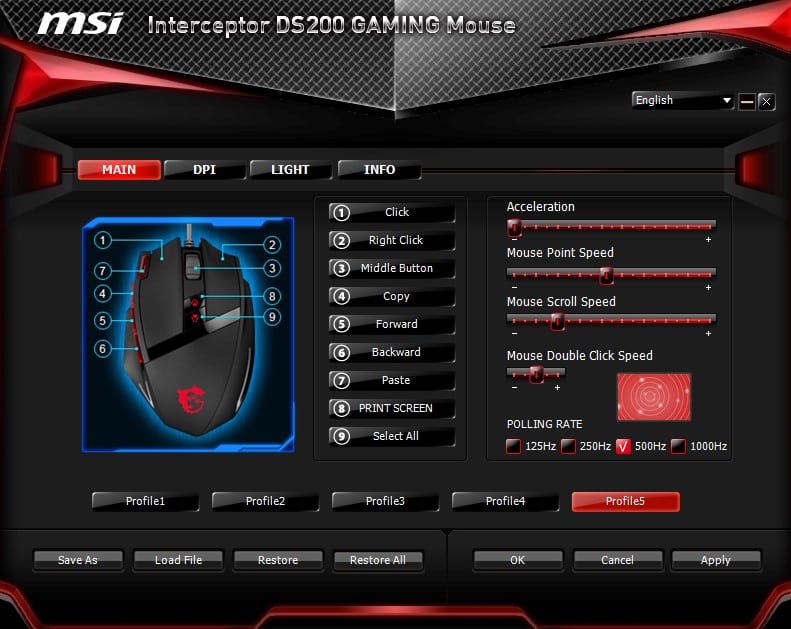Image resolution: width=791 pixels, height=629 pixels.
Task: Click Acceleration slider plus sign
Action: point(708,240)
